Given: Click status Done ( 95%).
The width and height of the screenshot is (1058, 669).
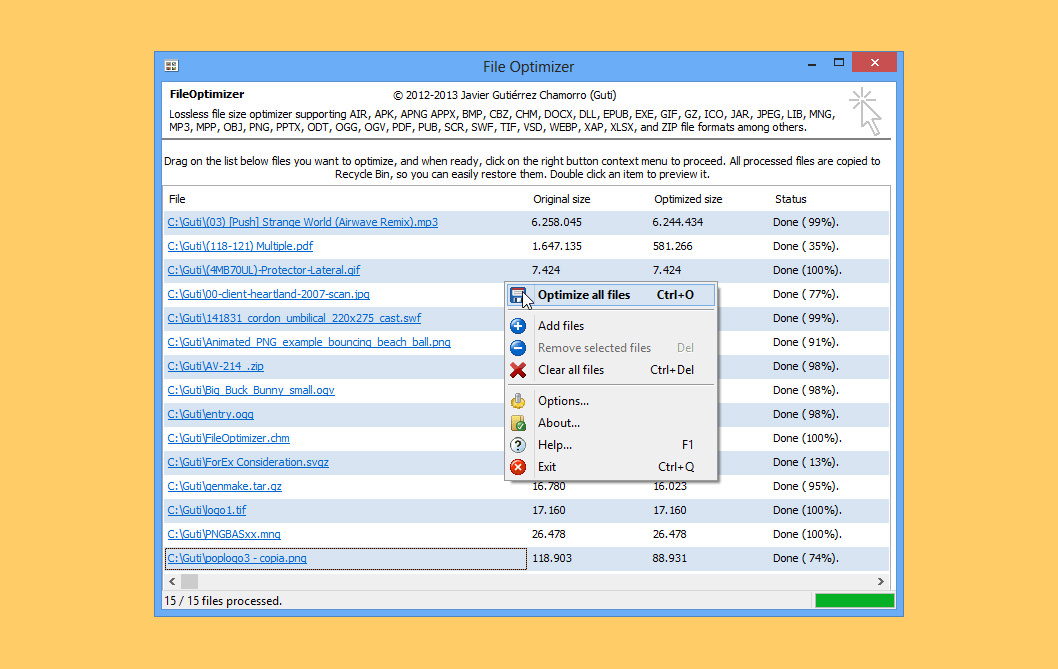Looking at the screenshot, I should (x=806, y=486).
